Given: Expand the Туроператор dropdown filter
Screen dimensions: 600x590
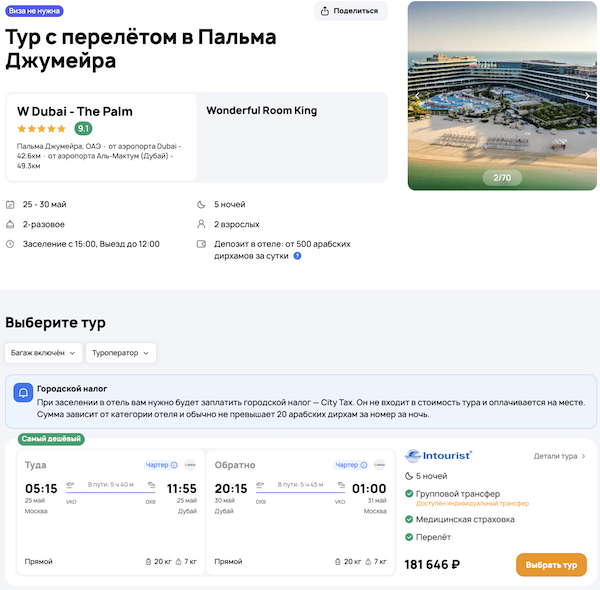Looking at the screenshot, I should pos(121,353).
